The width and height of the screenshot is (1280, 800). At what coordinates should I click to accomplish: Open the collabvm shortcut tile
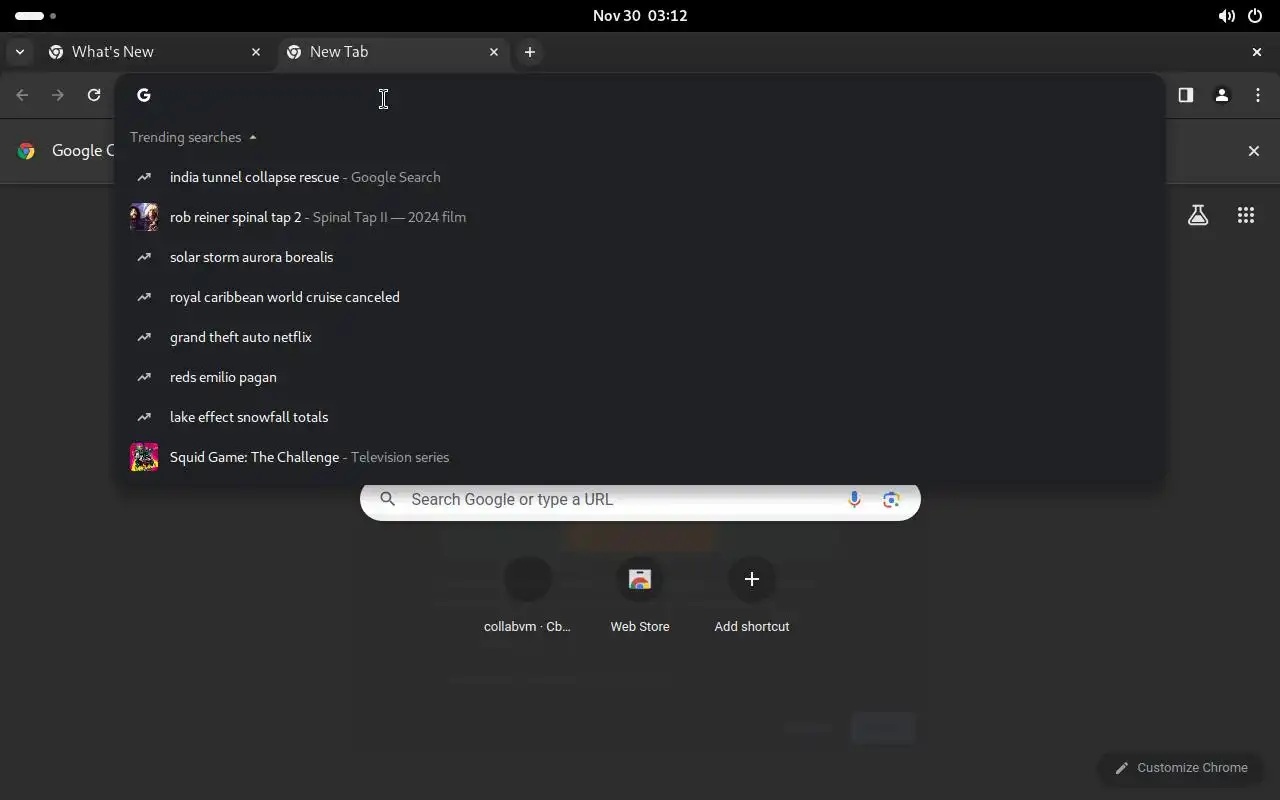(x=527, y=597)
